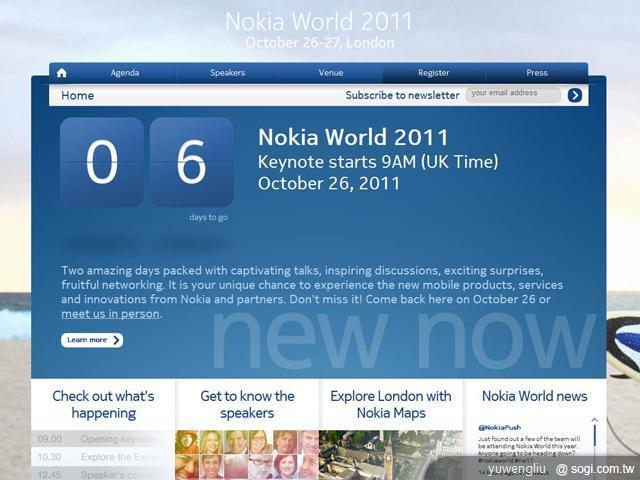The width and height of the screenshot is (640, 480).
Task: Select the 09.00 Opening keynote agenda row
Action: tap(103, 439)
